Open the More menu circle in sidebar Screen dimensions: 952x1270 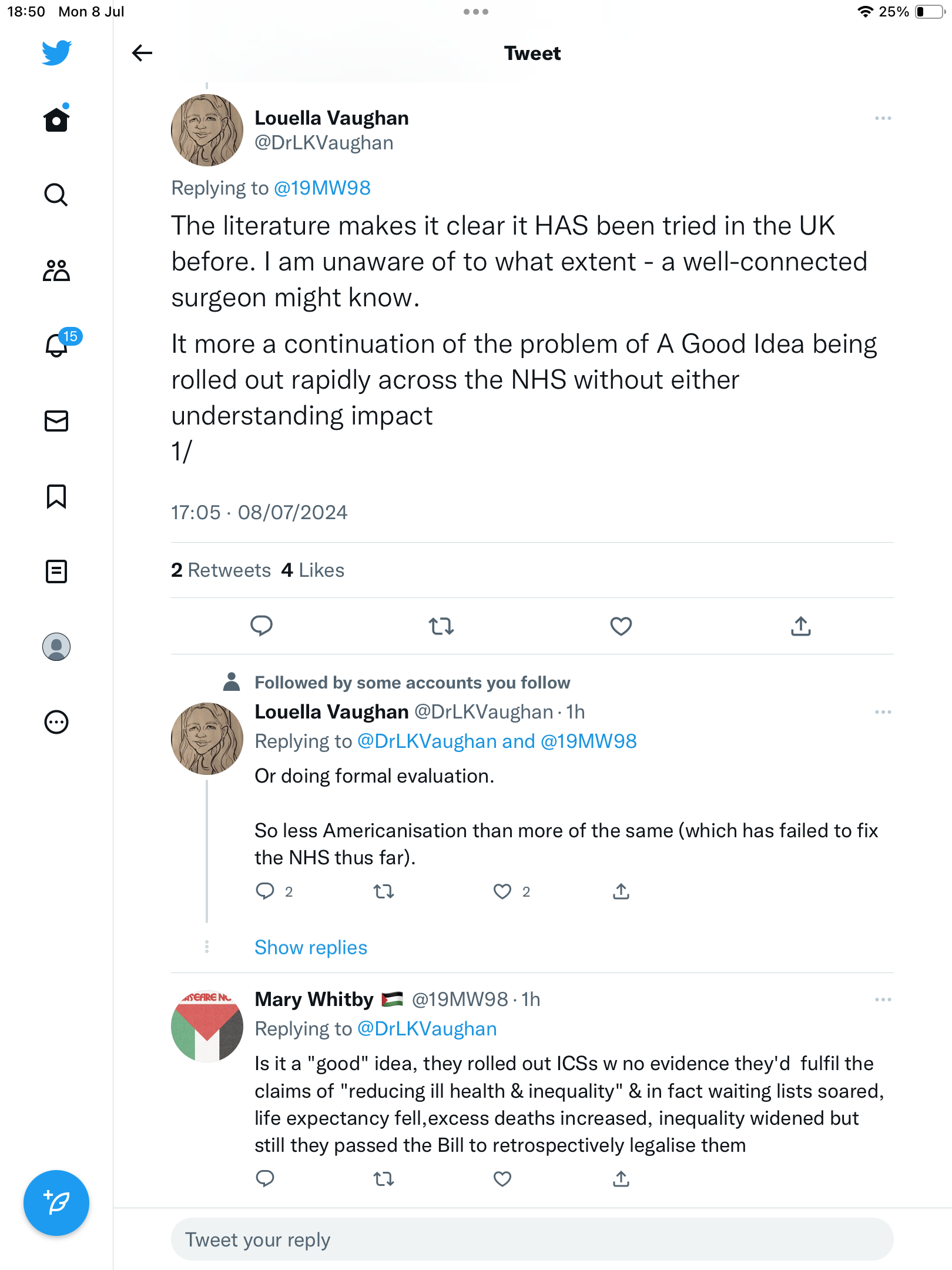(x=56, y=722)
